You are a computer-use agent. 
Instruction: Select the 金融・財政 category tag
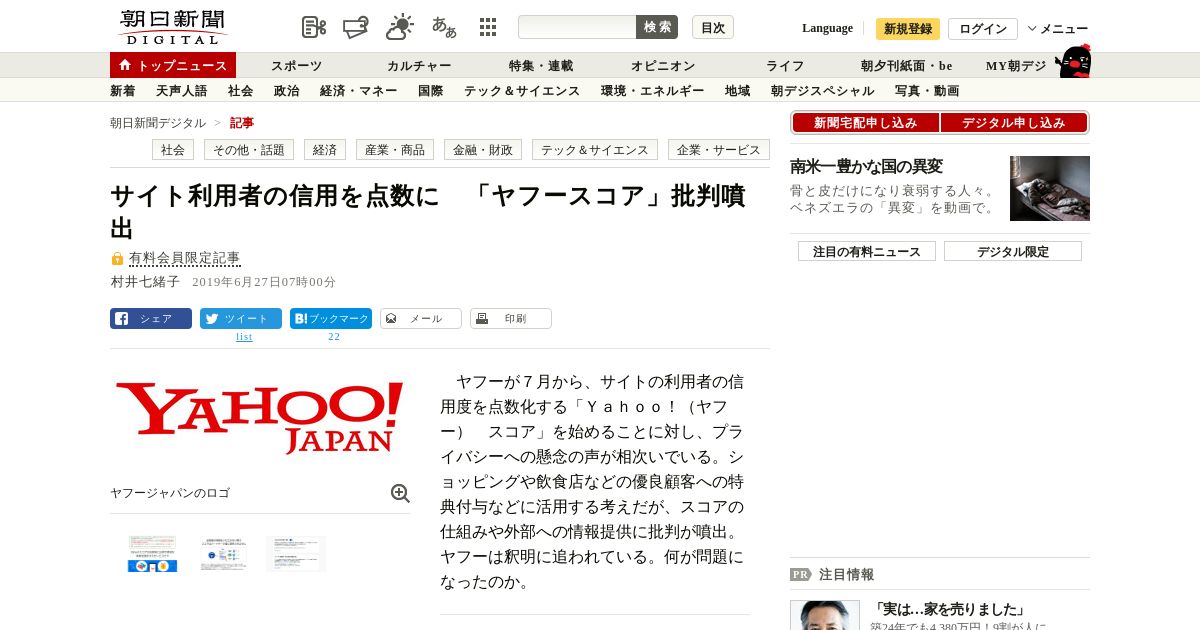click(483, 149)
